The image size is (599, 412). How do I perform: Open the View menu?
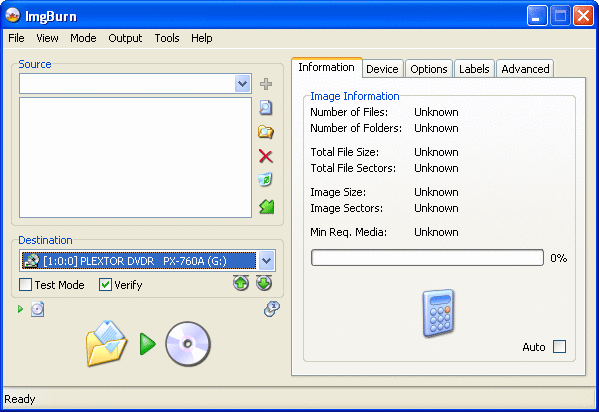point(47,38)
